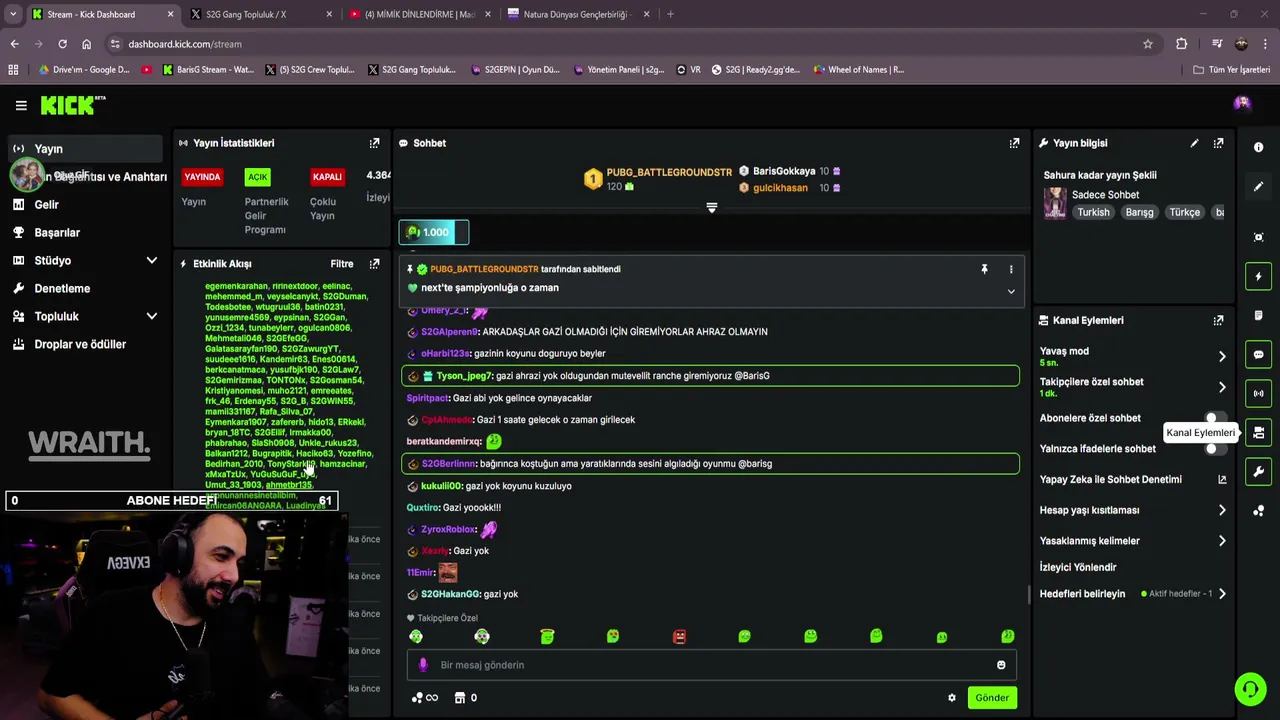
Task: Click the right sidebar chat bubble icon
Action: [1259, 354]
